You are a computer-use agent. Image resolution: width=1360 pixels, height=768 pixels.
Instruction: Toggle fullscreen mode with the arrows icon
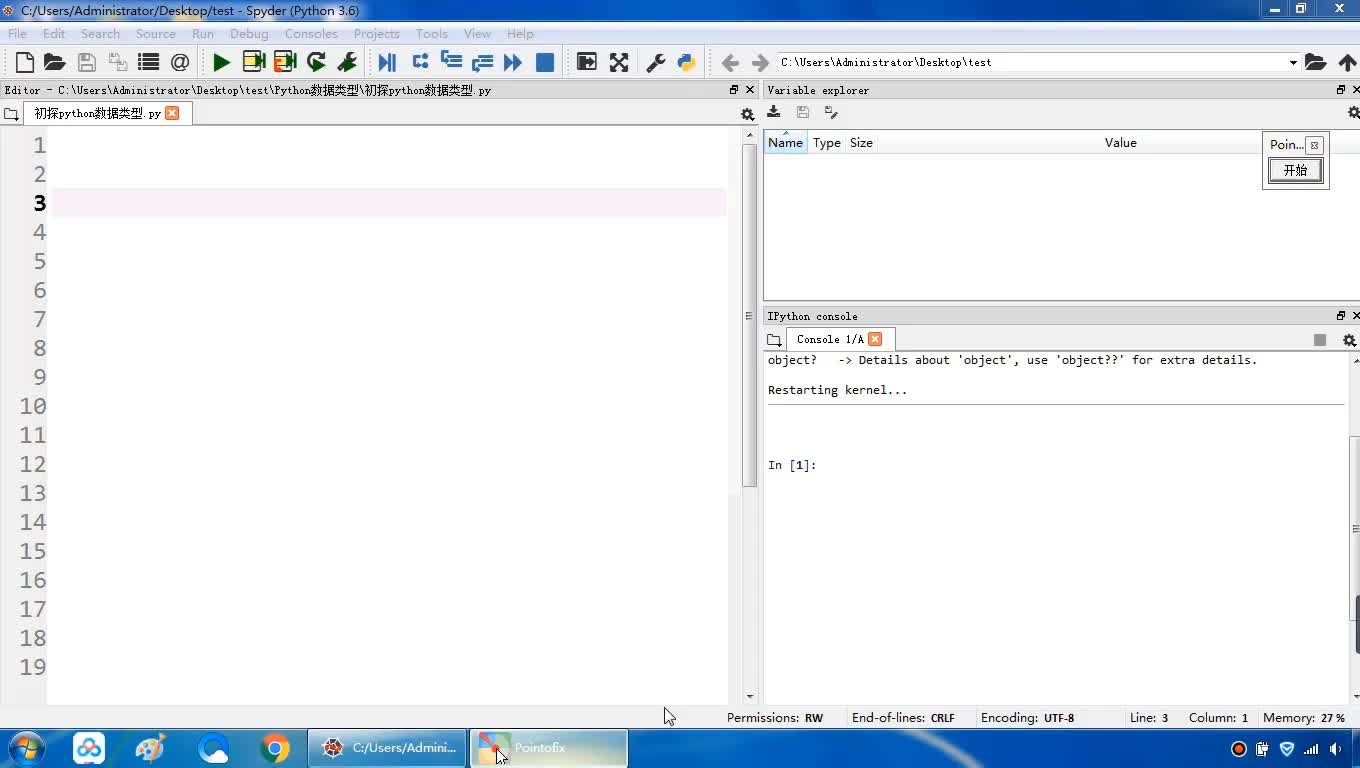pos(619,62)
